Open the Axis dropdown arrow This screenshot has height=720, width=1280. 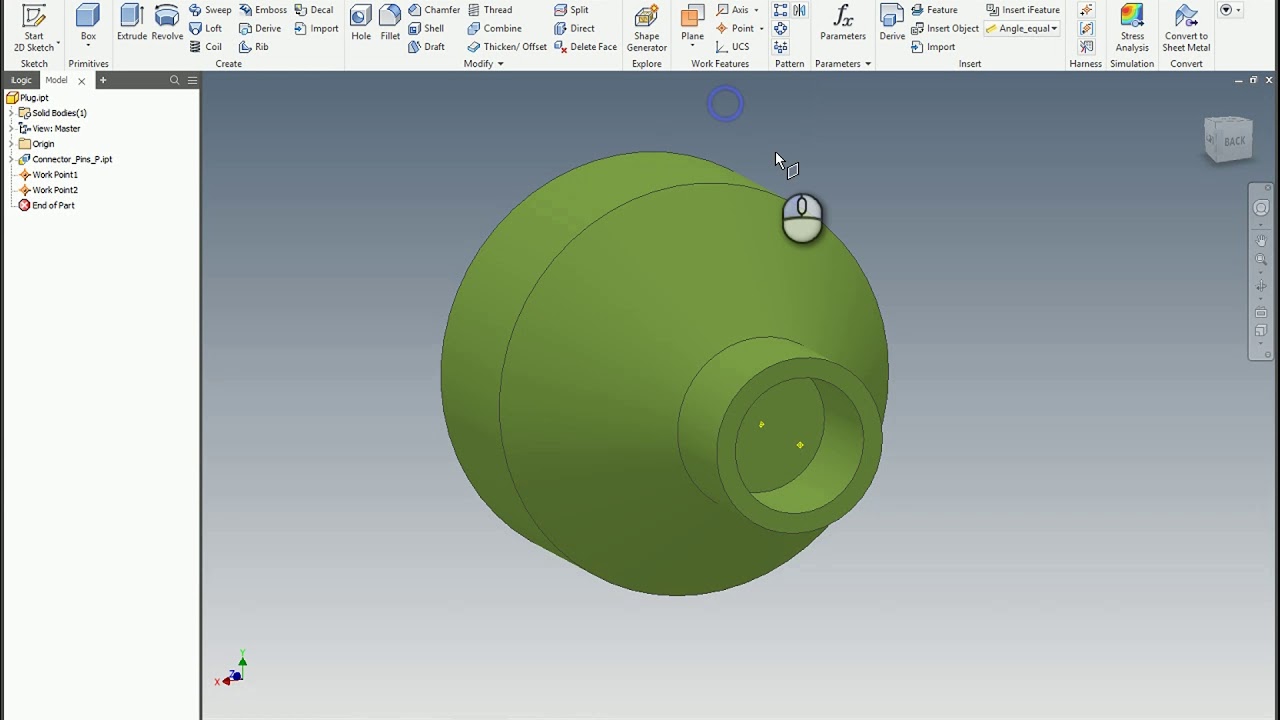pos(756,10)
